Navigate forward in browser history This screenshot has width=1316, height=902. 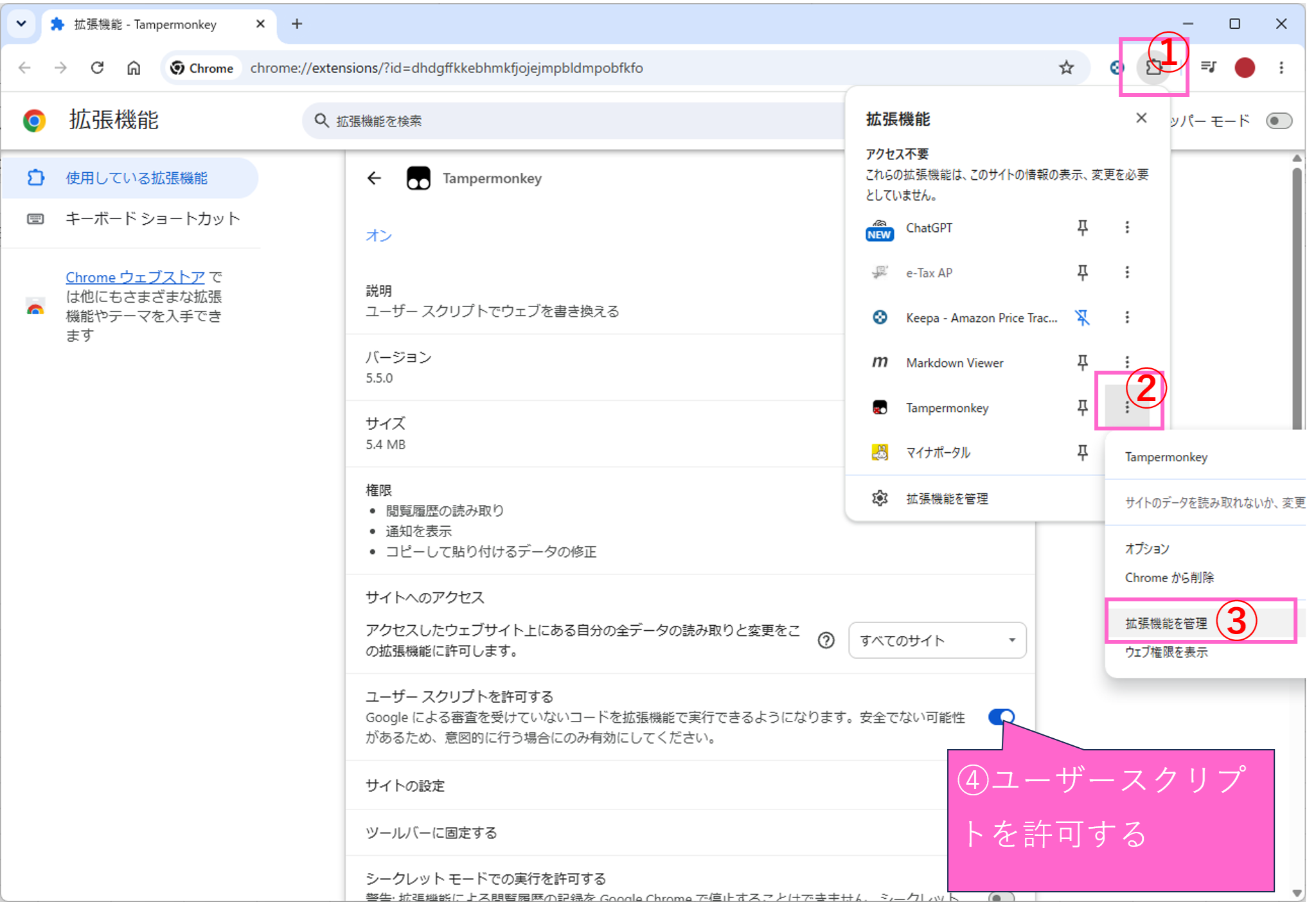pos(60,67)
